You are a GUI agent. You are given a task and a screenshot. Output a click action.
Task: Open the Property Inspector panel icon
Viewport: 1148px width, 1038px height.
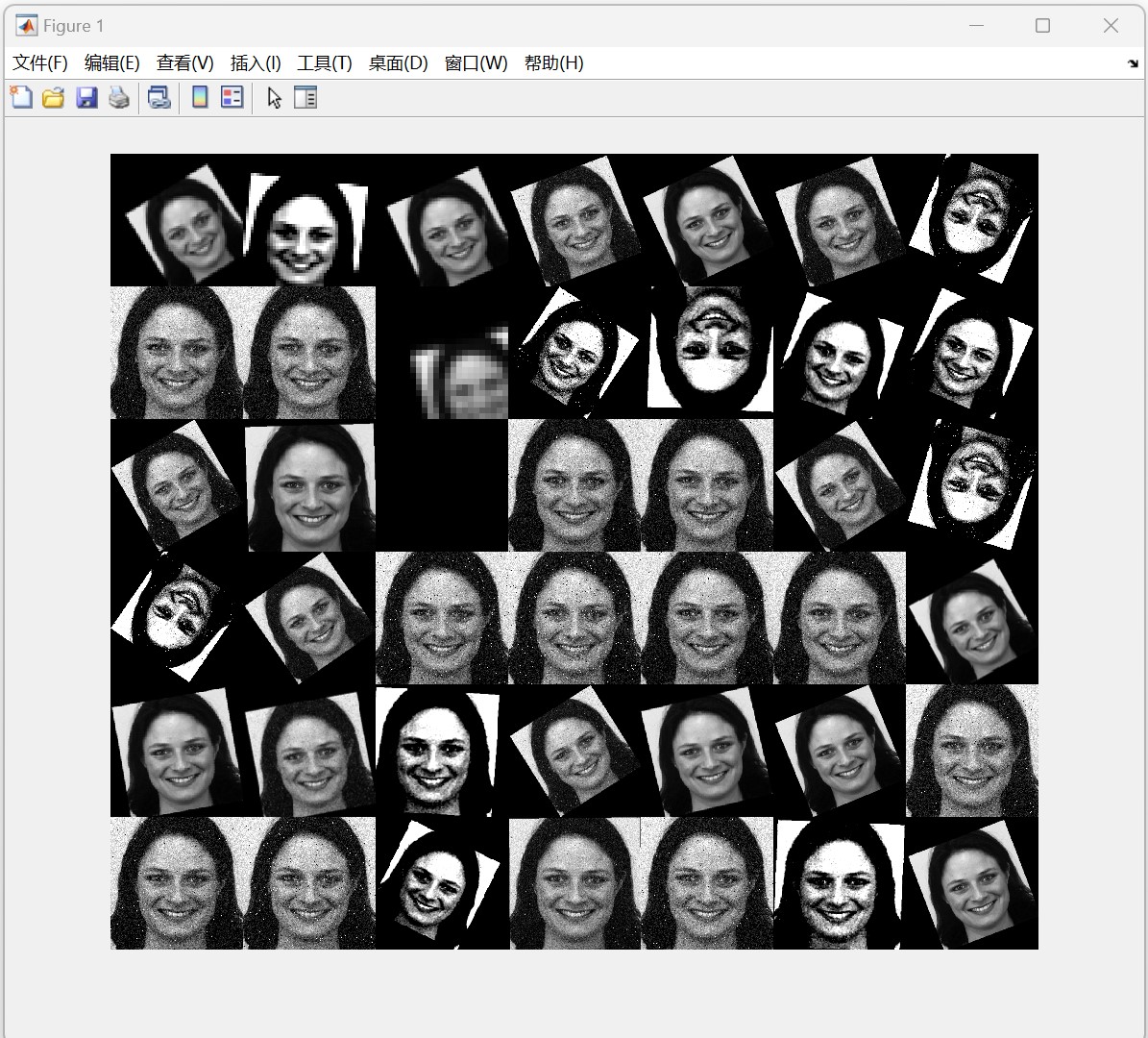click(x=305, y=97)
